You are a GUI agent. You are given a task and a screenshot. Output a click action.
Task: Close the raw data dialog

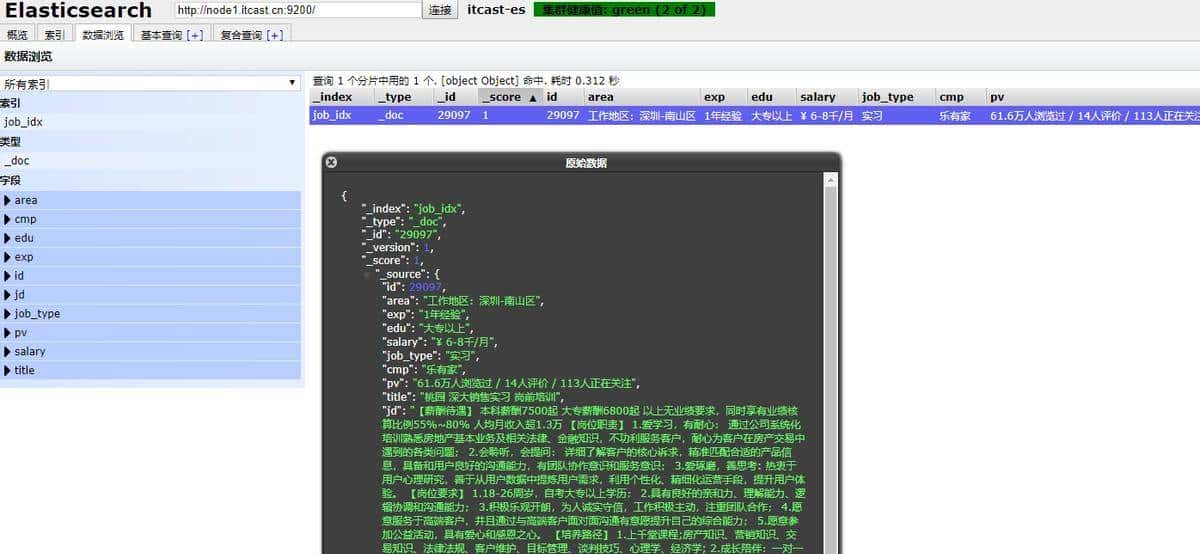click(332, 162)
